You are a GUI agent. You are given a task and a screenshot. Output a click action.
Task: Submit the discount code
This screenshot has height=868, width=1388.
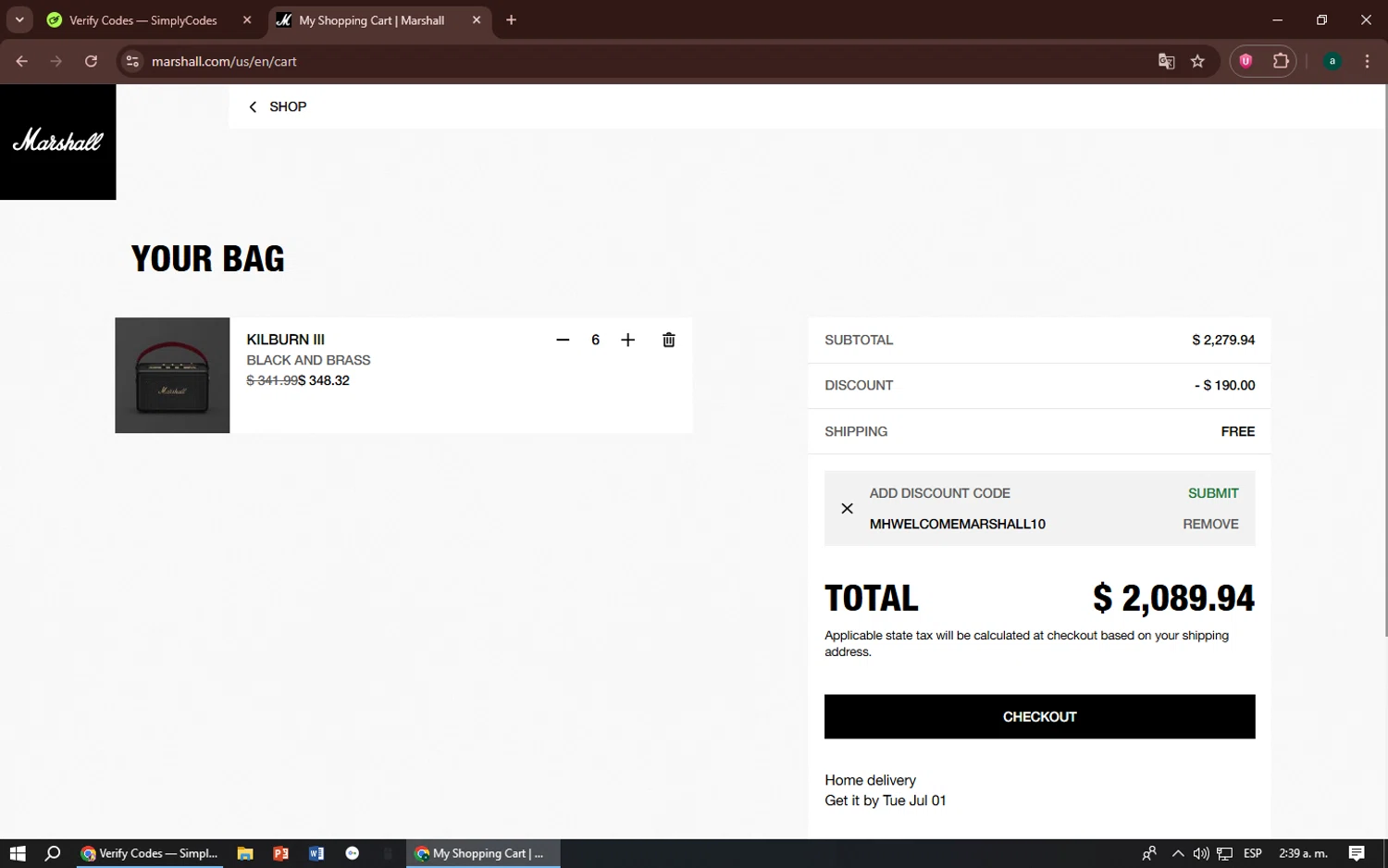coord(1213,493)
